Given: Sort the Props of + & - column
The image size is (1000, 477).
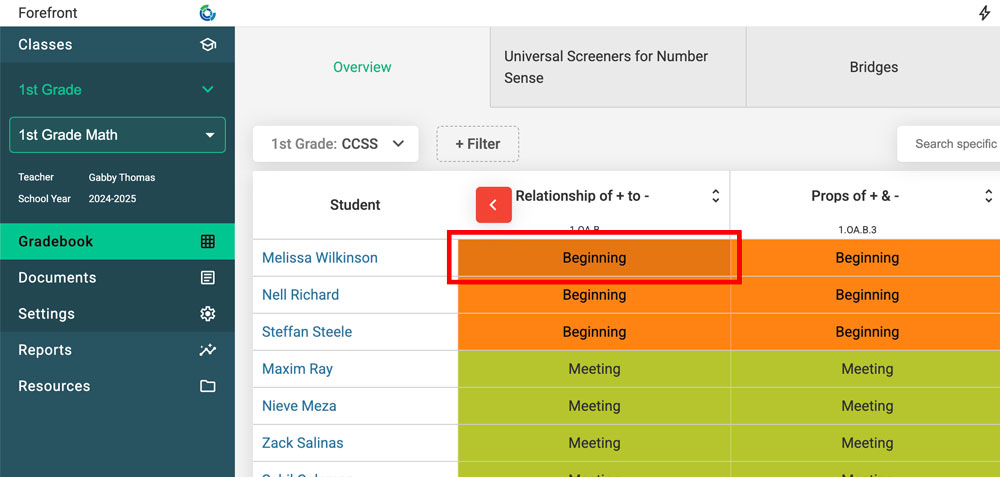Looking at the screenshot, I should point(988,196).
